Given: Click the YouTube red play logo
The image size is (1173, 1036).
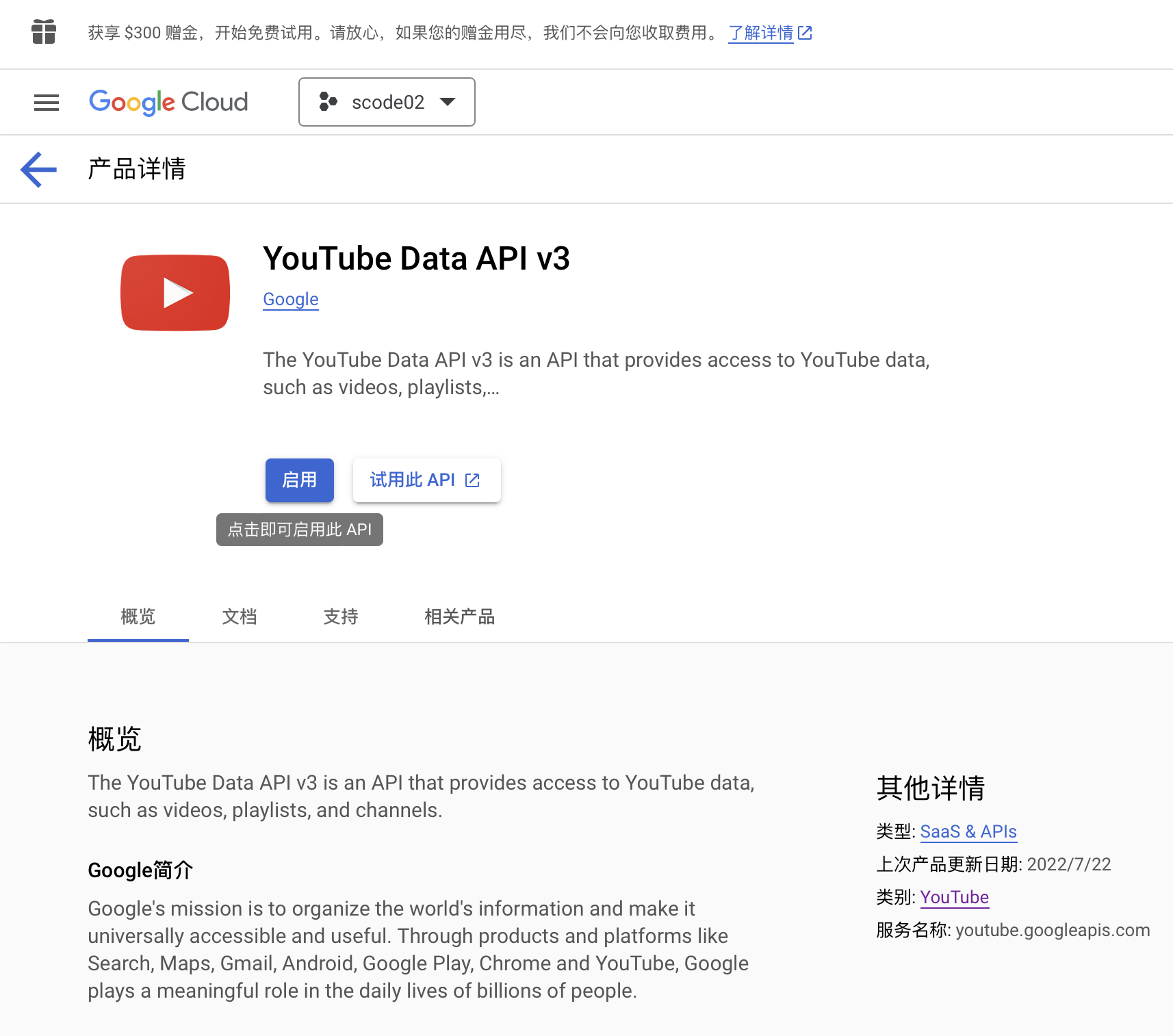Looking at the screenshot, I should click(175, 293).
